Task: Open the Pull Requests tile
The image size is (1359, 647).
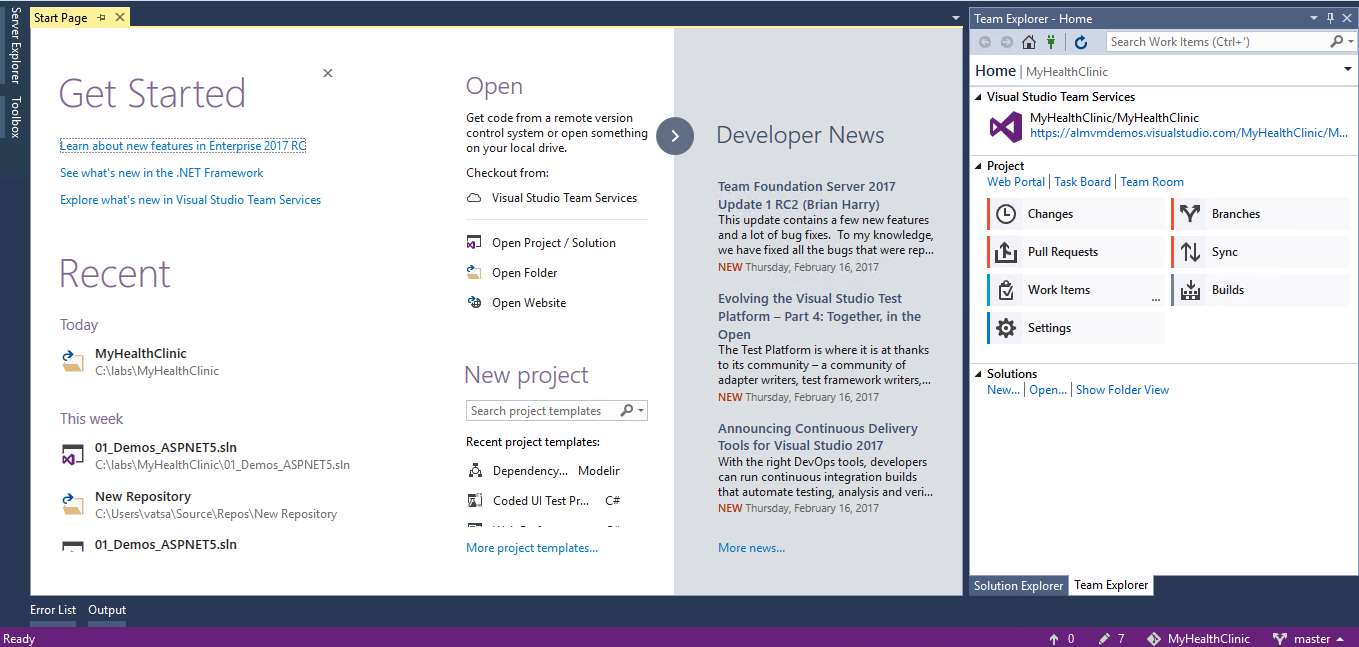Action: 1075,252
